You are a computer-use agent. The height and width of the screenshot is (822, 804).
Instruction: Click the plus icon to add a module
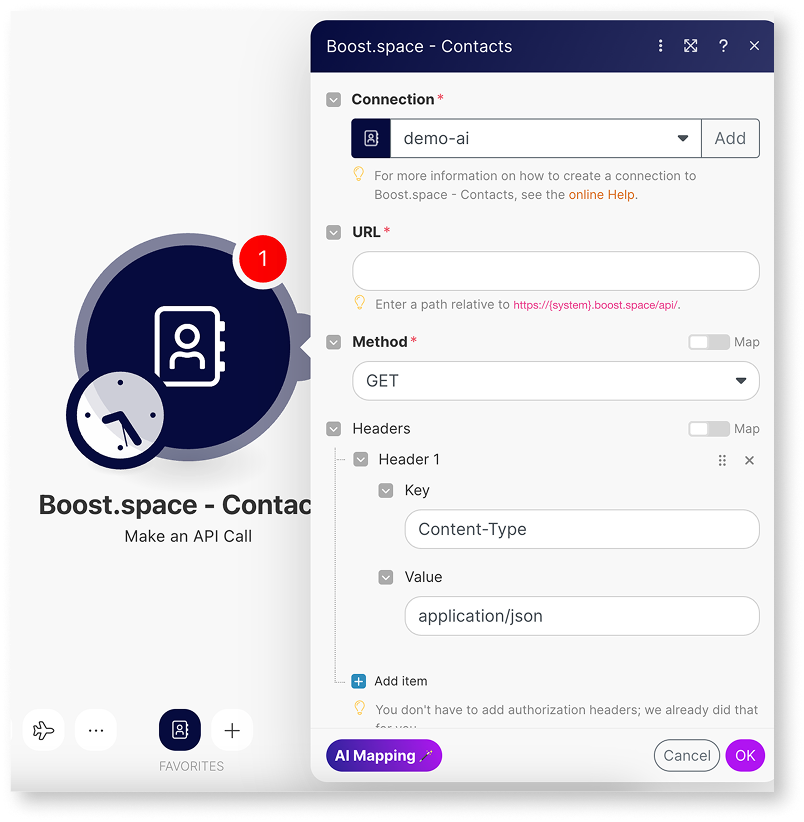[232, 730]
